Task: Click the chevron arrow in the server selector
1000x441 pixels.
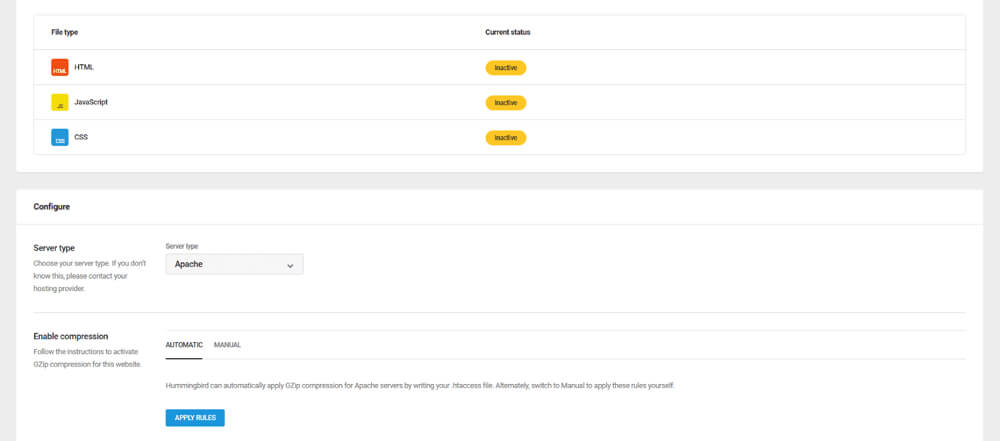Action: [290, 266]
